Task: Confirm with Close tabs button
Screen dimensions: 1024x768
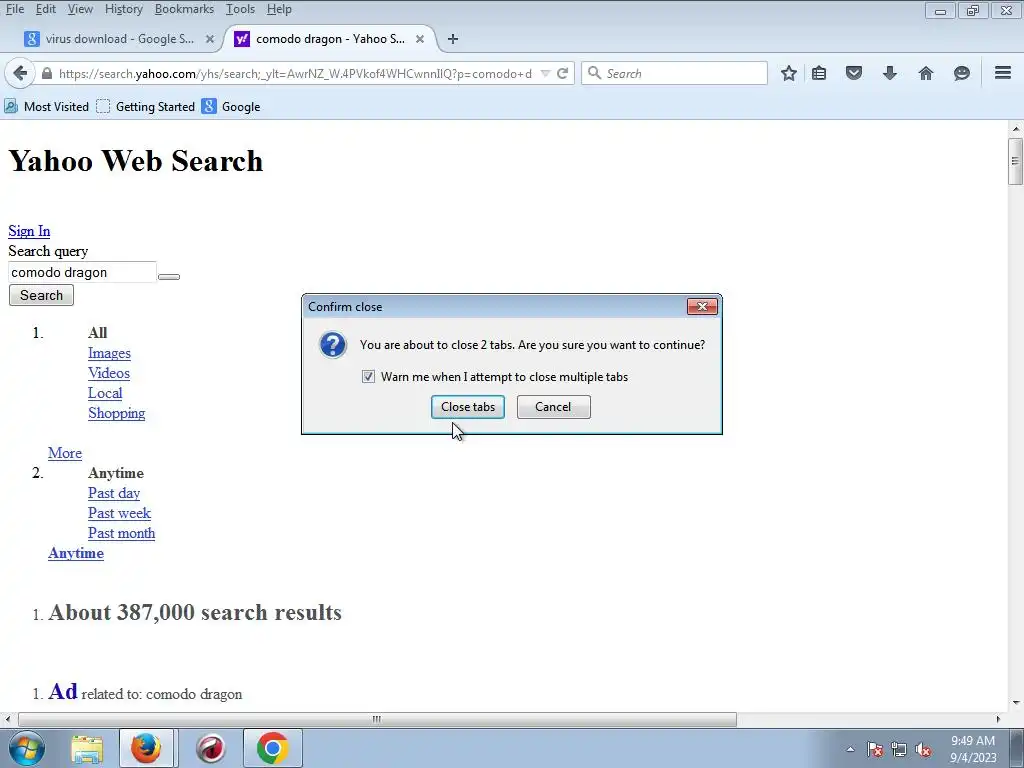Action: 468,407
